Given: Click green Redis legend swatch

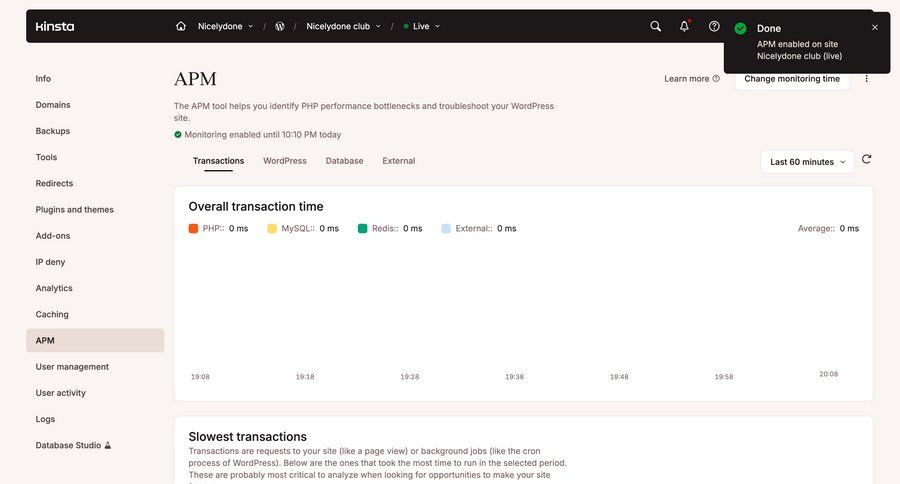Looking at the screenshot, I should (x=363, y=229).
